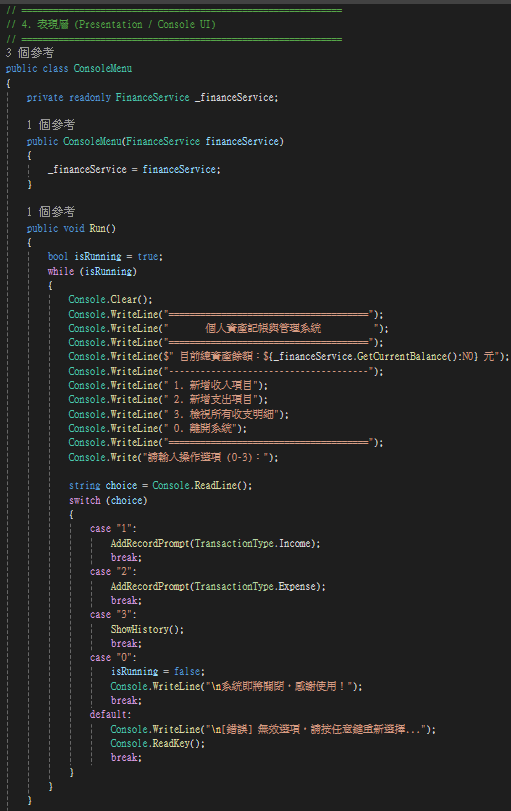
Task: Click the 'public class ConsoleMenu' declaration
Action: (x=69, y=68)
